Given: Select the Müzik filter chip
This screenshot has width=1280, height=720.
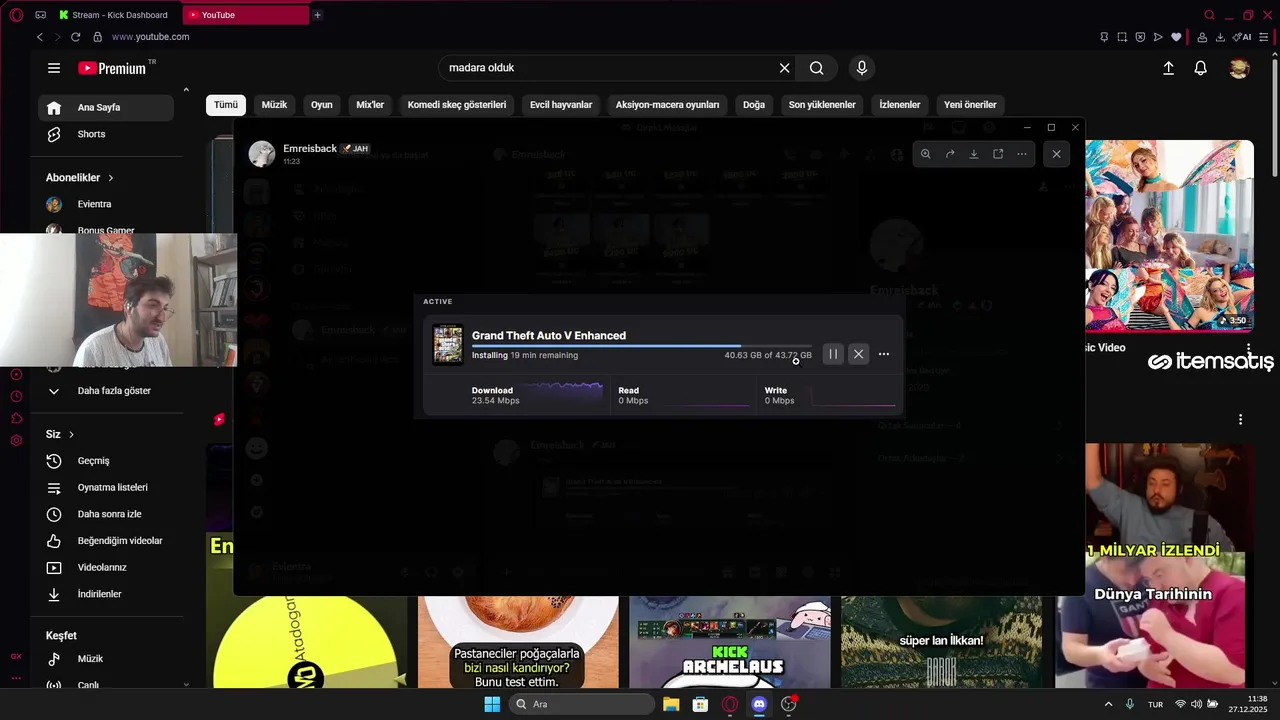Looking at the screenshot, I should (x=274, y=104).
